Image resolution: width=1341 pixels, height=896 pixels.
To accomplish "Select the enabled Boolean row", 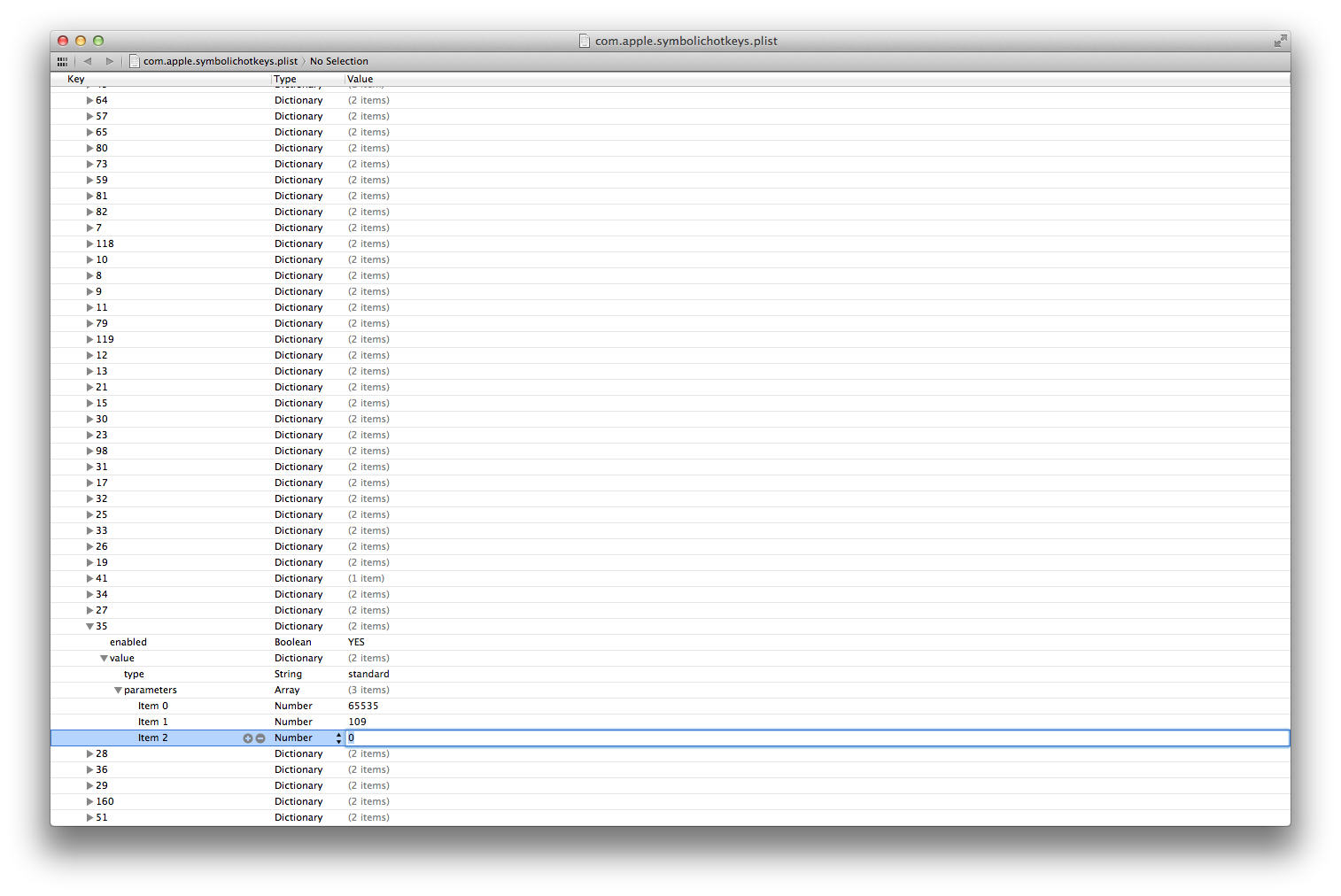I will point(670,643).
